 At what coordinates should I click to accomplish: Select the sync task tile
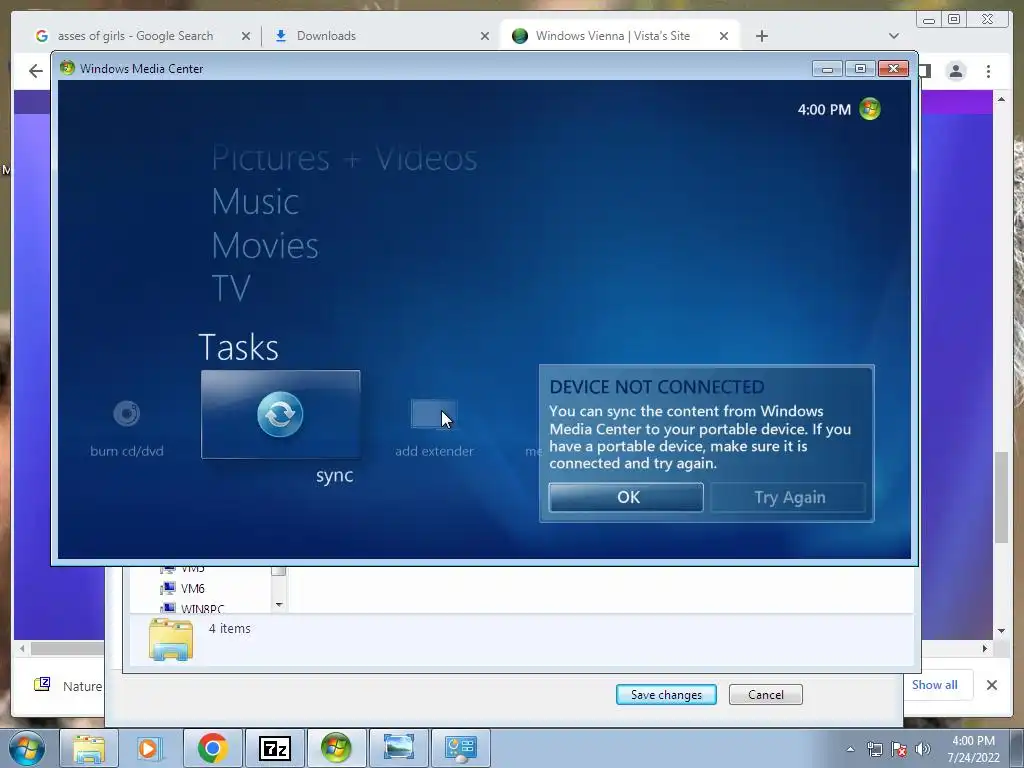(x=280, y=414)
